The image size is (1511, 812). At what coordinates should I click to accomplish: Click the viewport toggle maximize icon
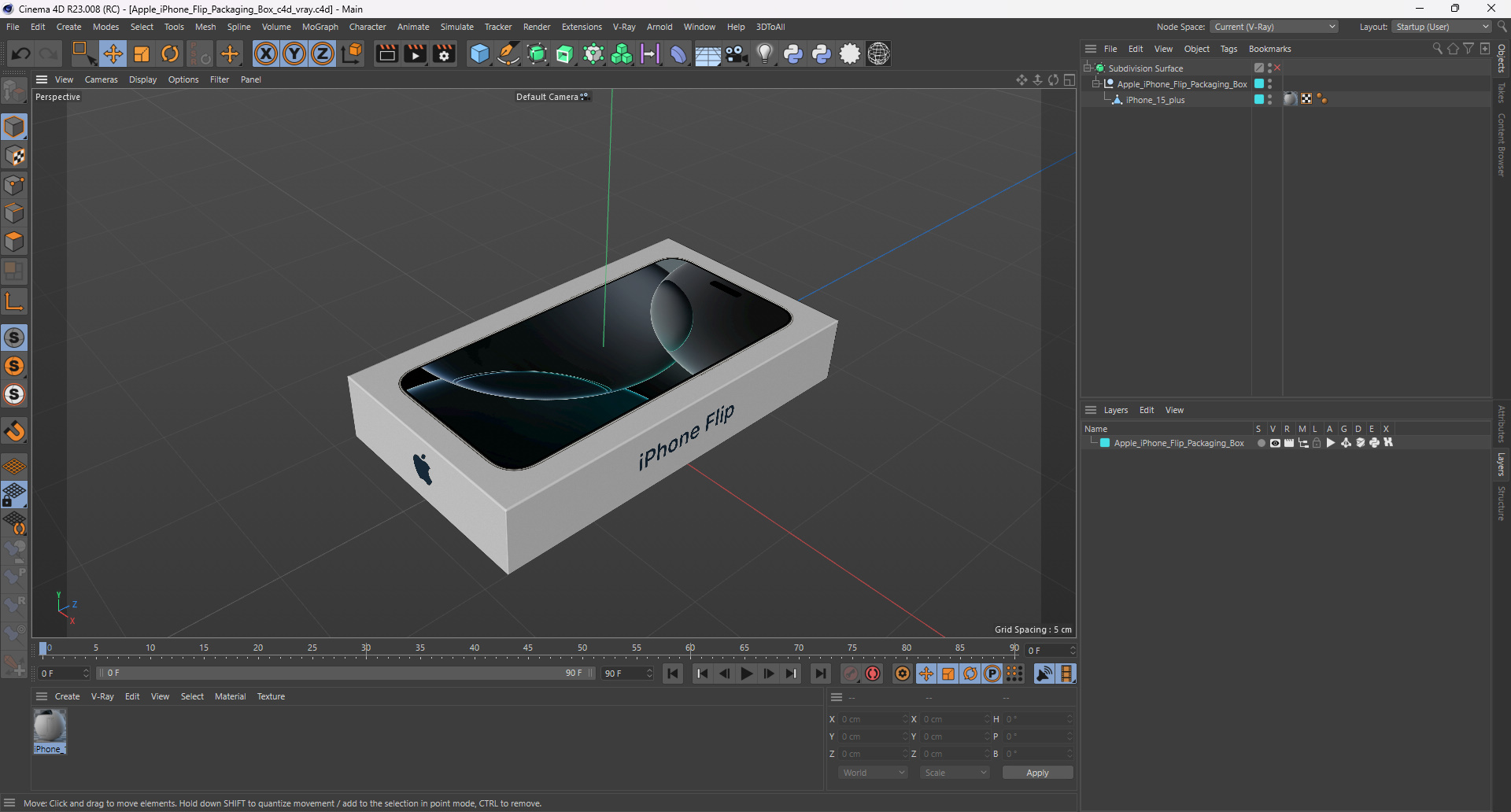coord(1070,79)
